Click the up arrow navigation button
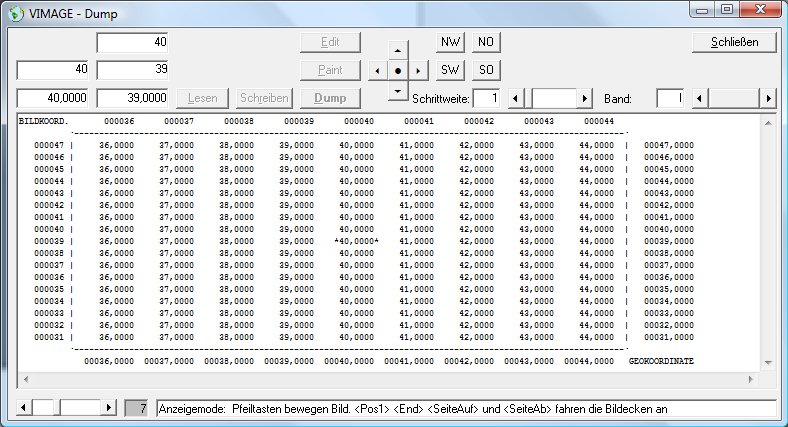 (x=398, y=49)
